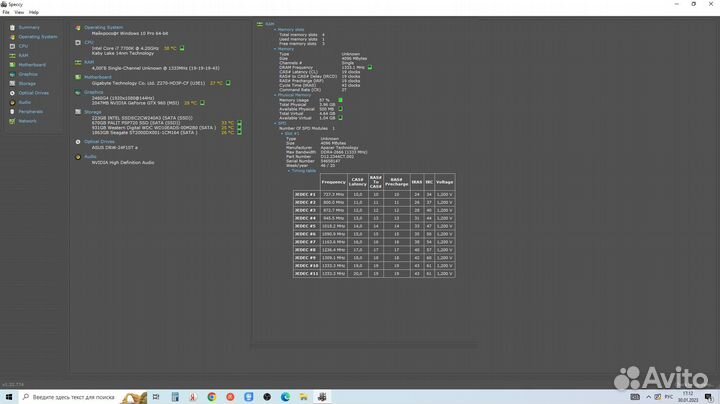The height and width of the screenshot is (404, 720).
Task: Click the Available Virtual tray icon
Action: coord(340,118)
